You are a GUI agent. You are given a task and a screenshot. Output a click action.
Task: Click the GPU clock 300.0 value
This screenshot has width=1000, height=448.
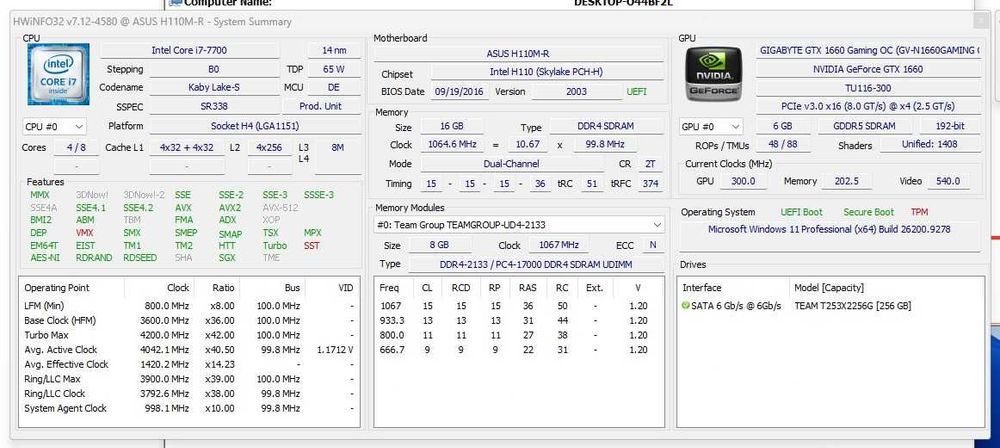743,181
